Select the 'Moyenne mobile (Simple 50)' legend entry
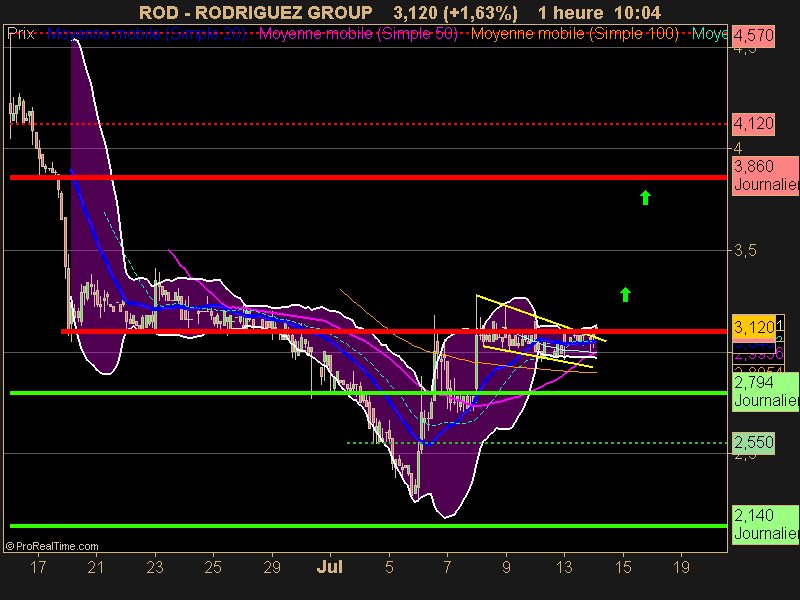This screenshot has width=800, height=600. point(359,34)
